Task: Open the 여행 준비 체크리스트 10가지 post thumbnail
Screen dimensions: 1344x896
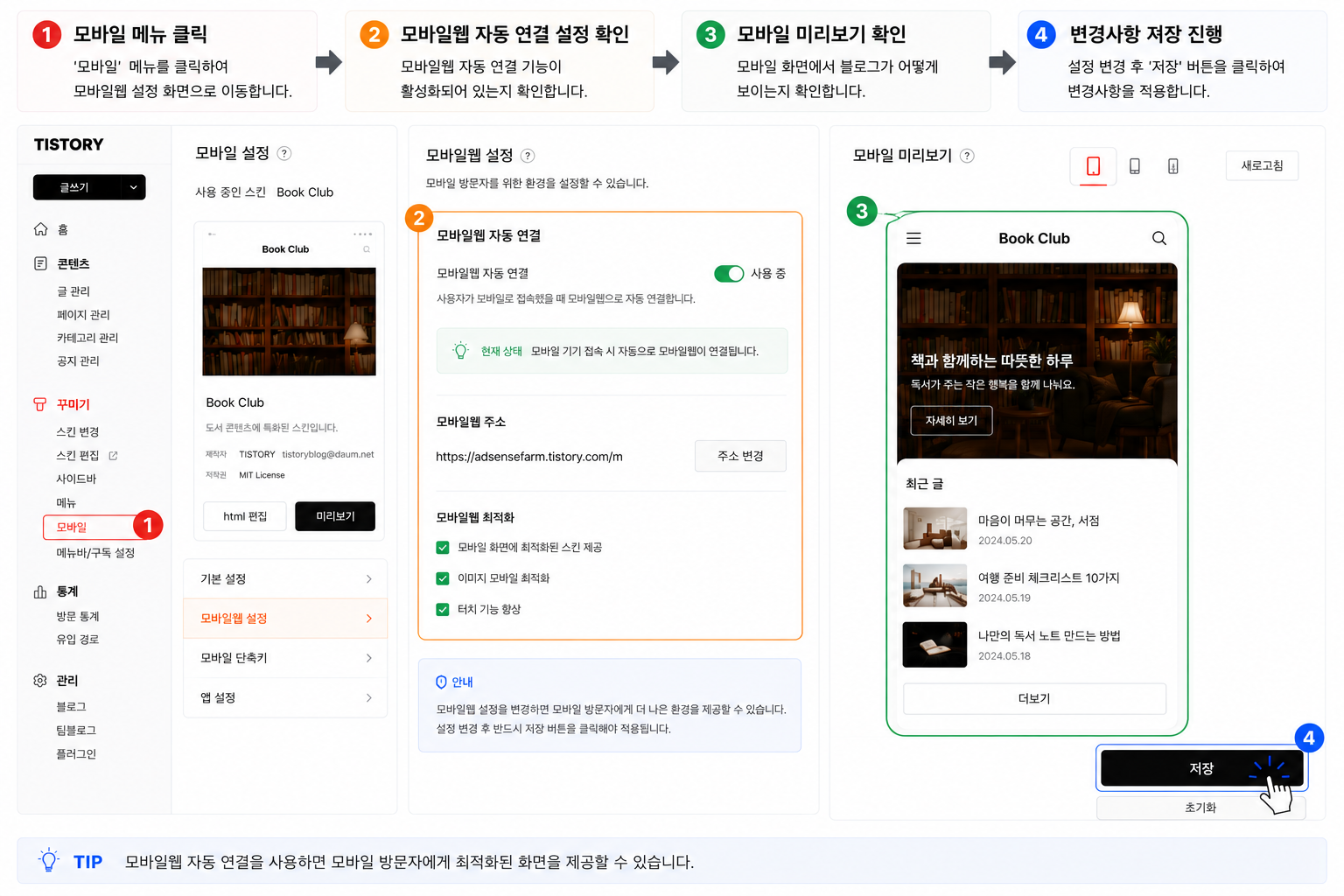Action: [934, 585]
